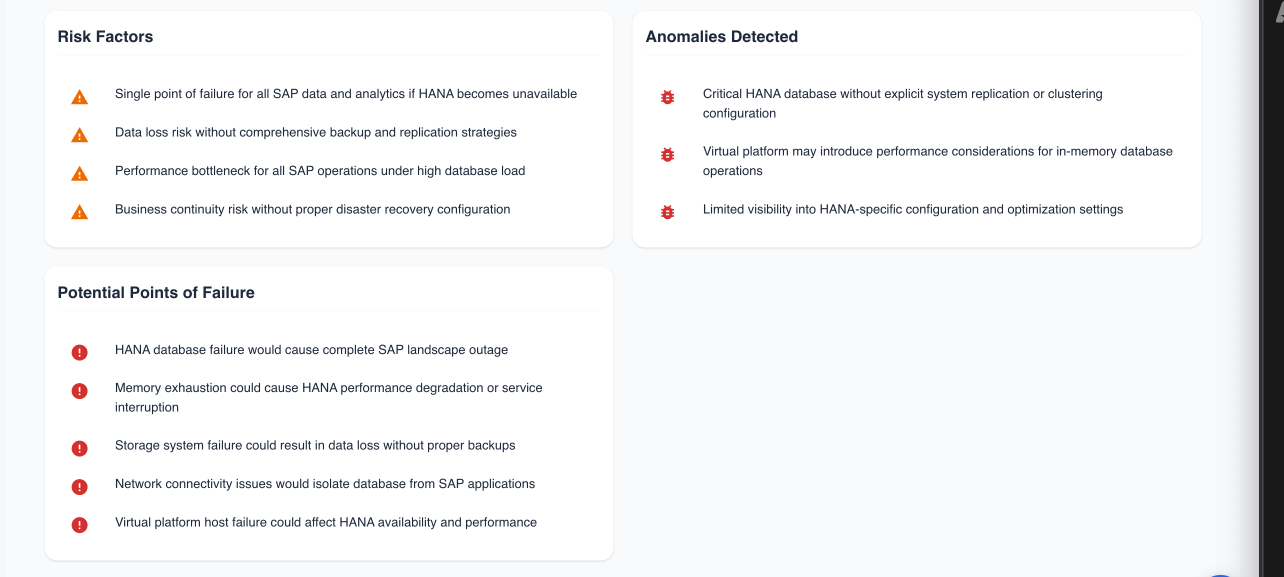Click the warning icon next to "Data loss risk"
The height and width of the screenshot is (577, 1284).
(79, 134)
